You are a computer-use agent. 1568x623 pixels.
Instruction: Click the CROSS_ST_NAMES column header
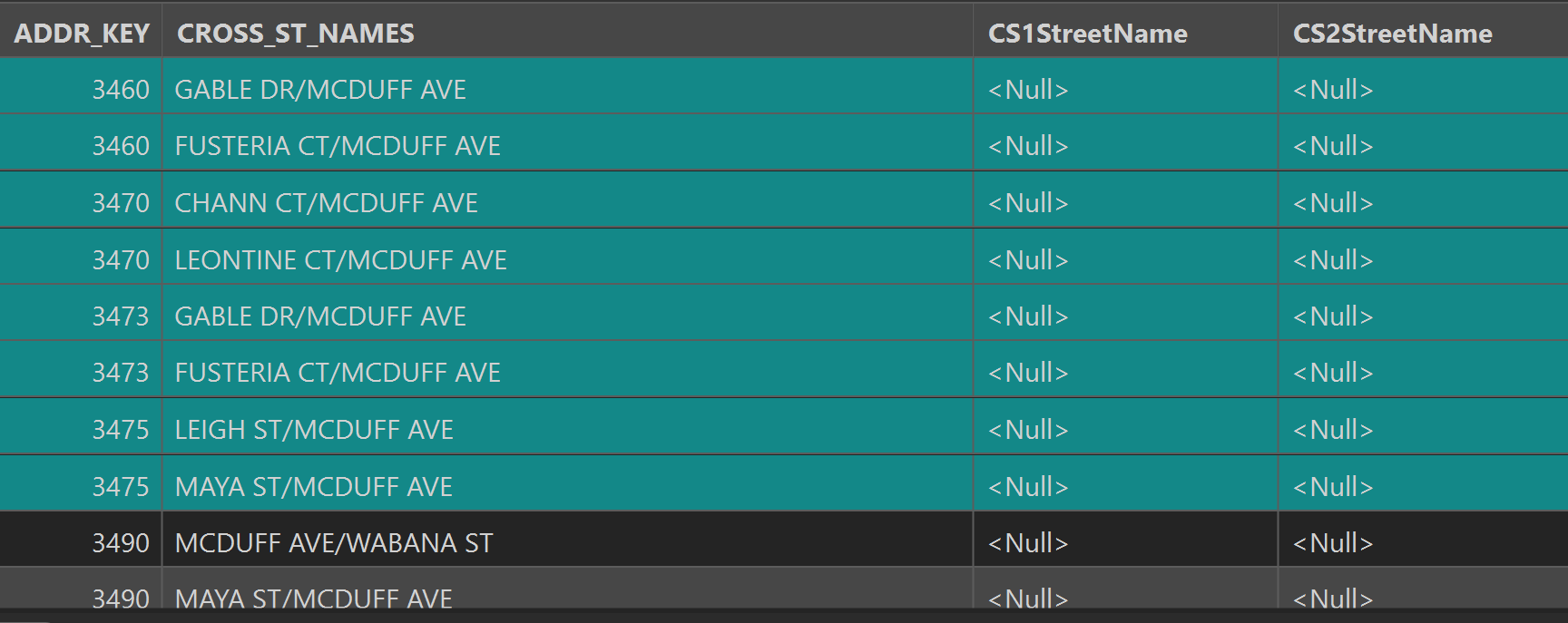point(295,34)
